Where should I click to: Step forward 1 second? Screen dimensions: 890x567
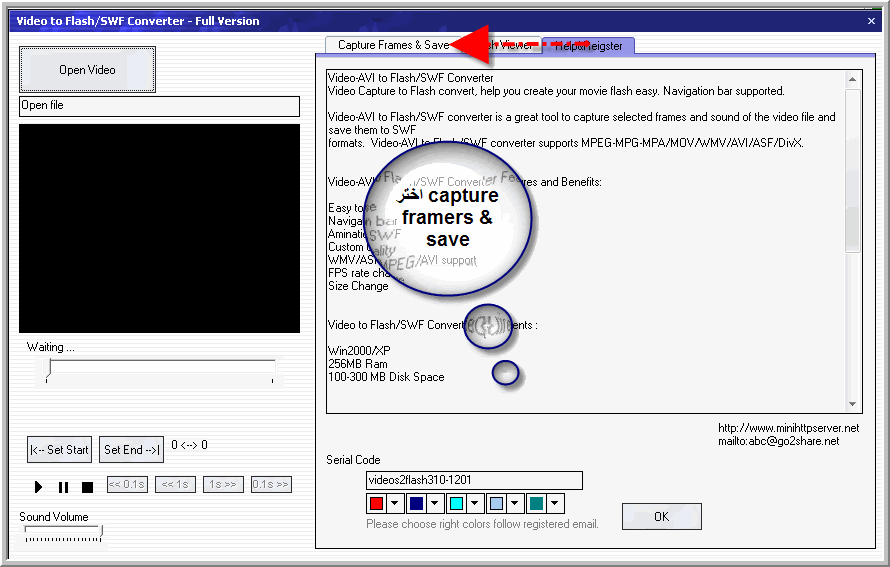223,484
